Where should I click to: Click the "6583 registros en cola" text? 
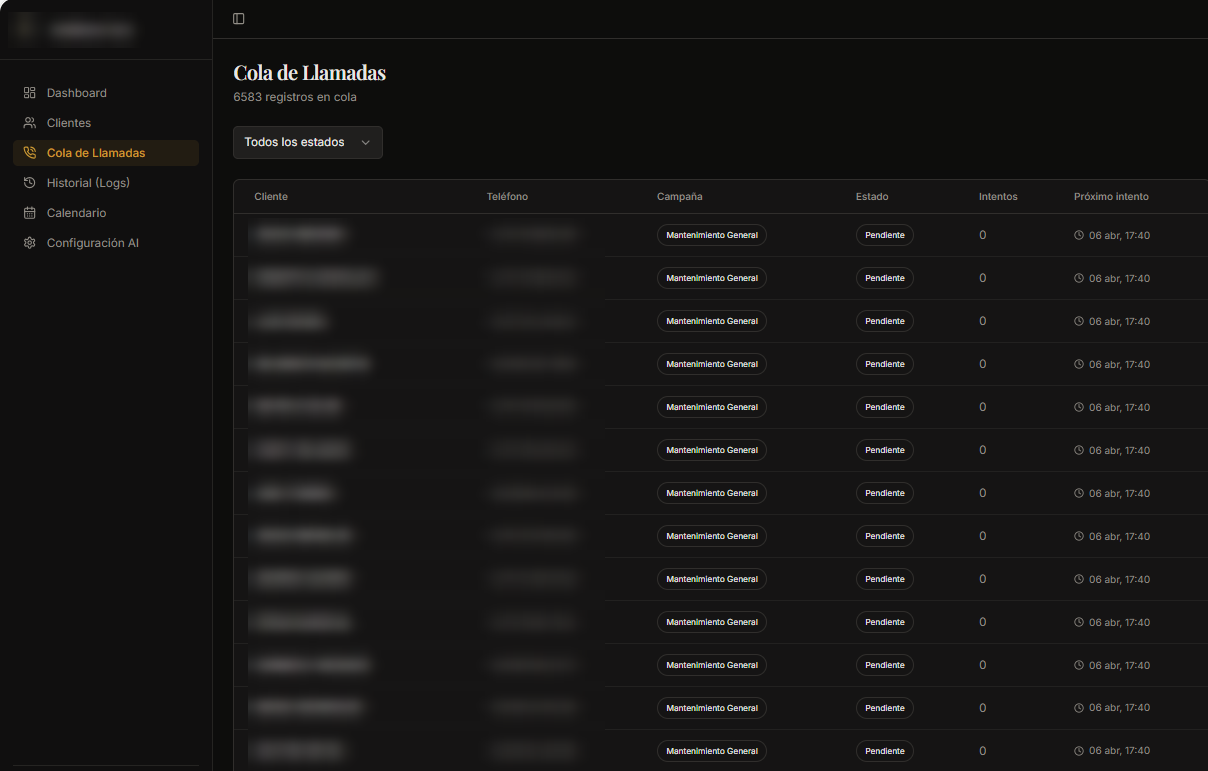click(295, 97)
